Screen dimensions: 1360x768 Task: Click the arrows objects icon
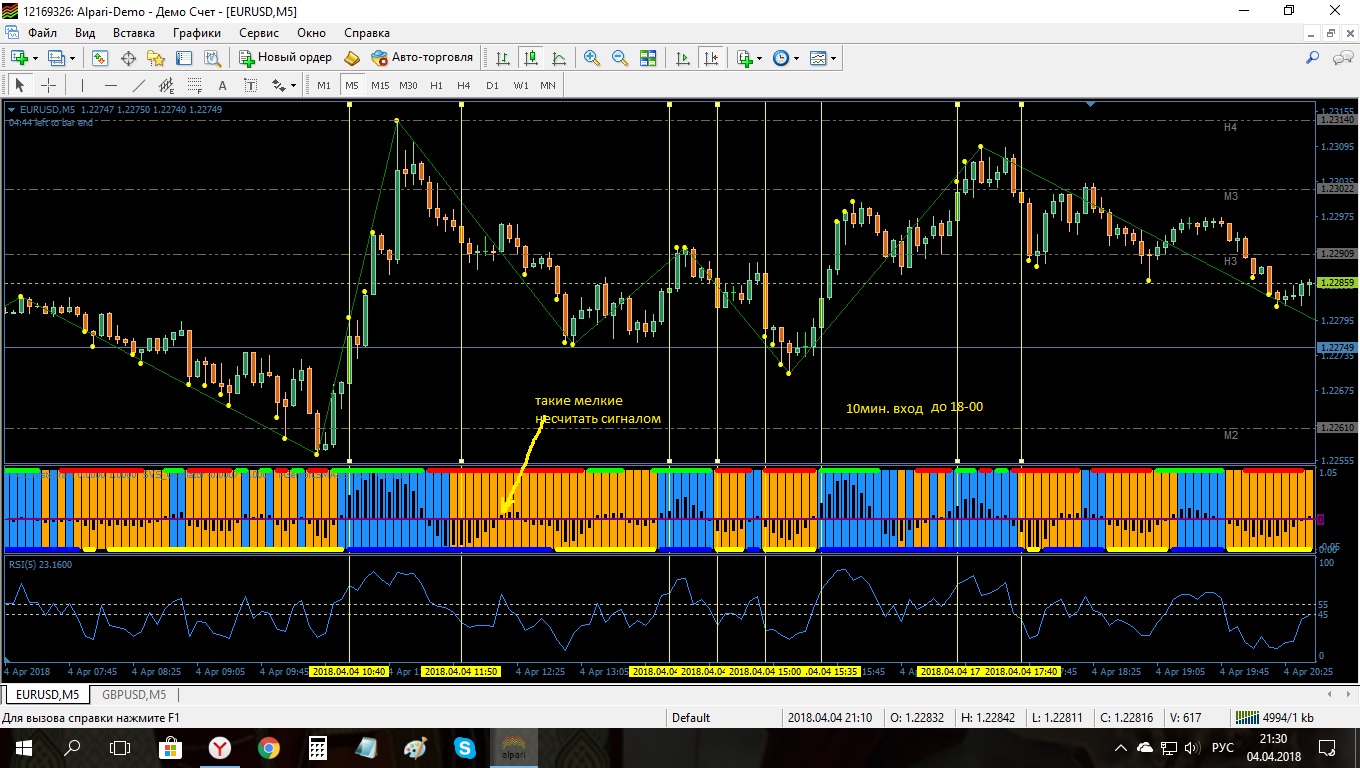(279, 85)
